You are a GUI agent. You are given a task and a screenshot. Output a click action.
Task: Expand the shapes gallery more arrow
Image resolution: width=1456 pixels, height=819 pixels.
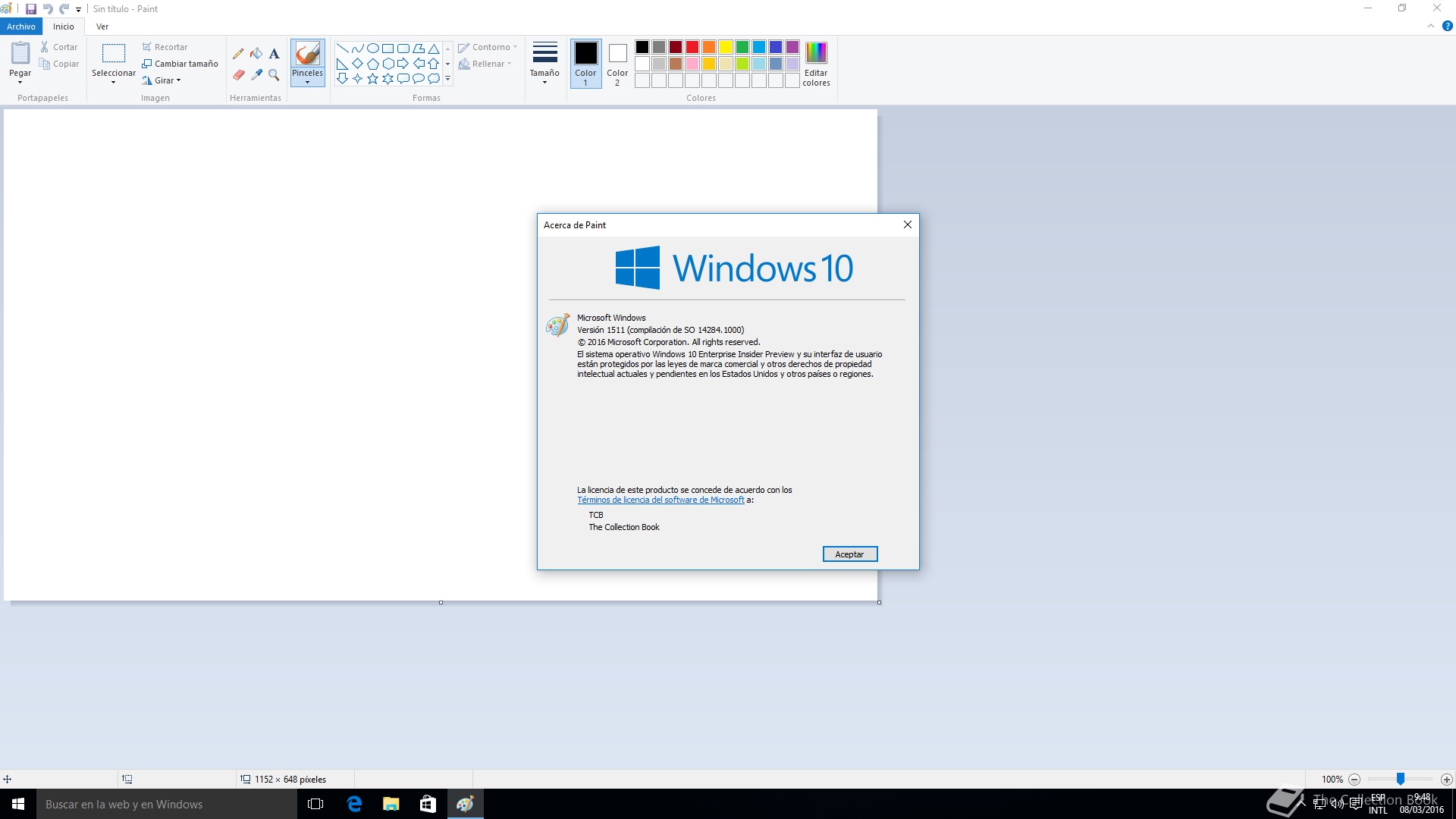click(x=448, y=79)
